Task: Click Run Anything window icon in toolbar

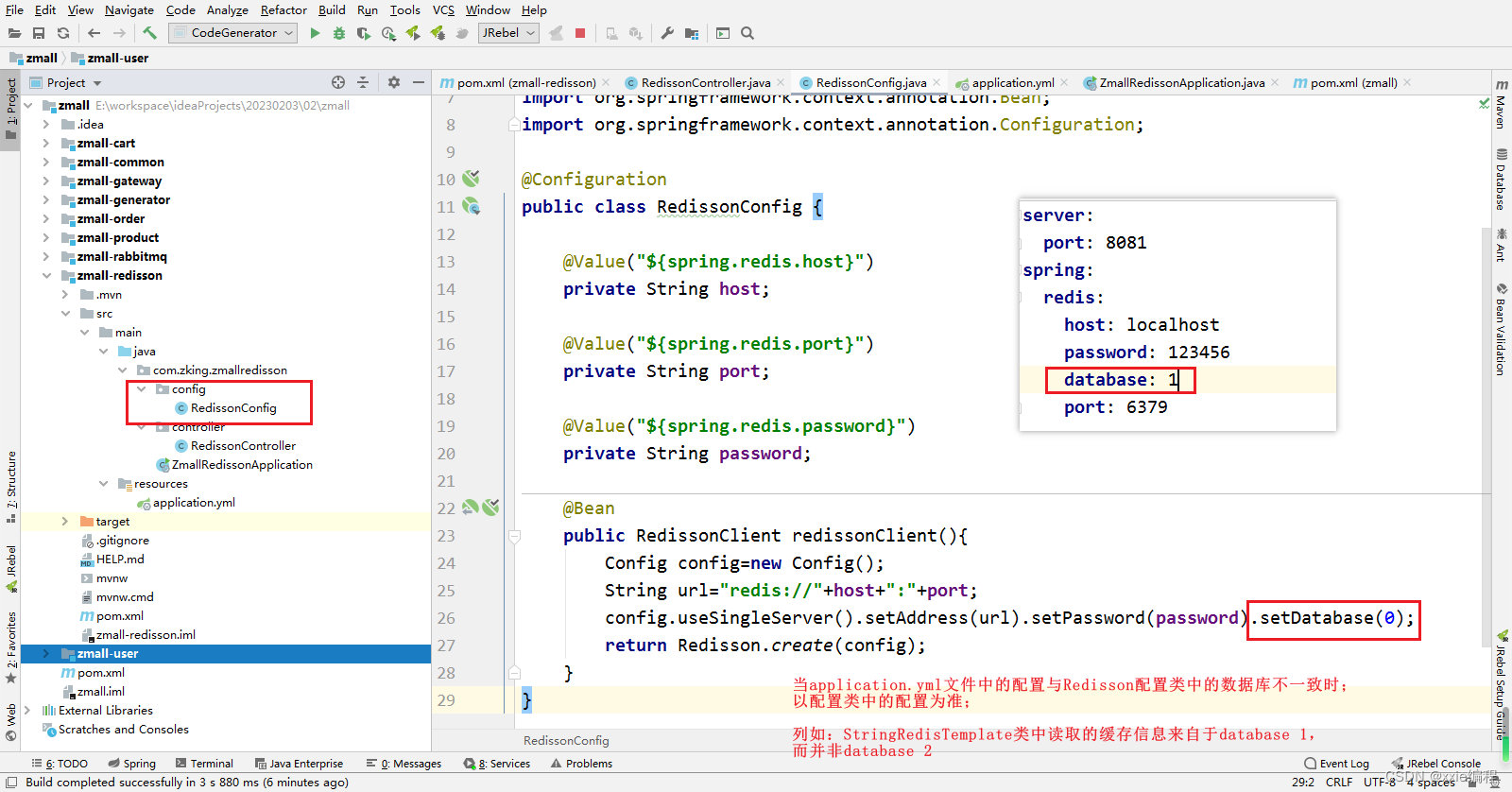Action: point(723,33)
